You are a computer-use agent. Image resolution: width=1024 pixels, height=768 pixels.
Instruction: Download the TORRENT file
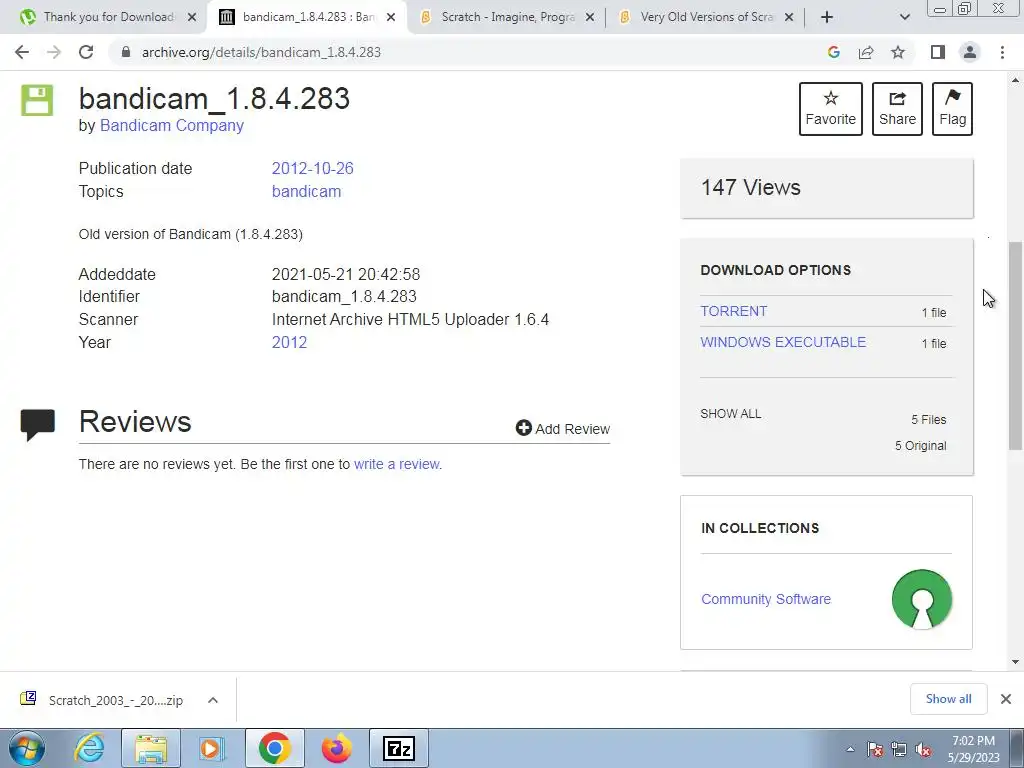click(x=733, y=312)
